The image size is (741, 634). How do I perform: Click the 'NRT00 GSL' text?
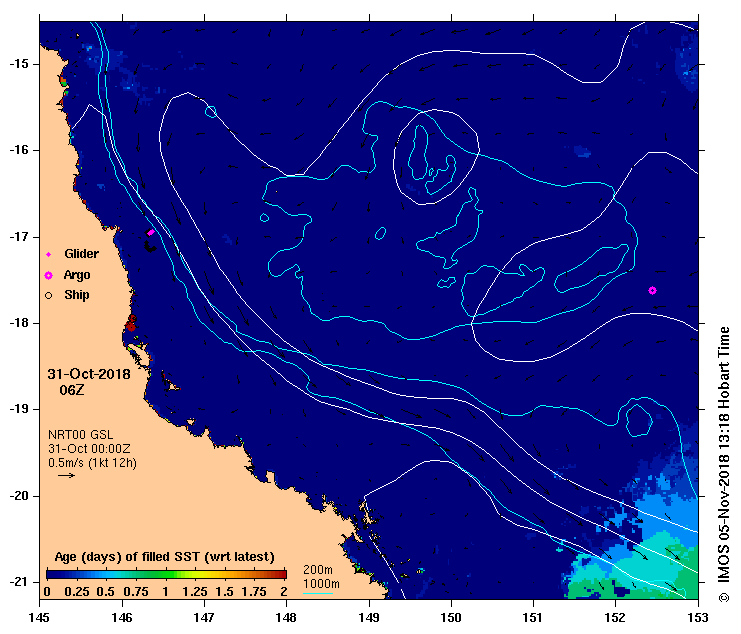tap(80, 435)
